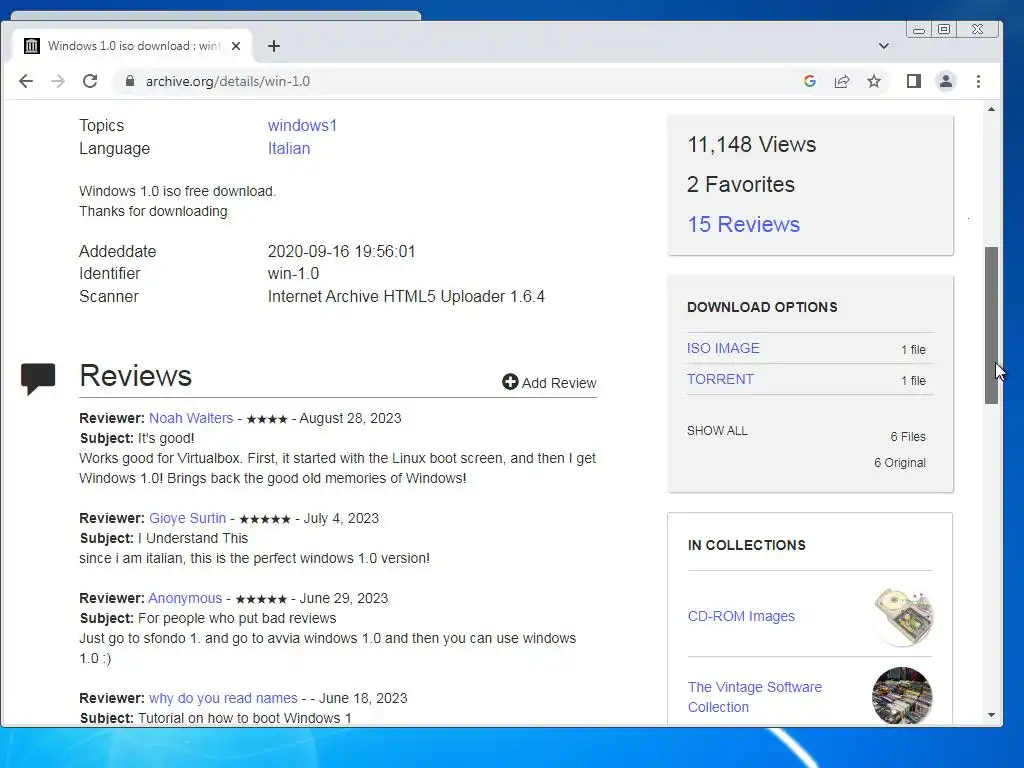This screenshot has height=768, width=1024.
Task: Expand the tab search chevron
Action: [884, 46]
